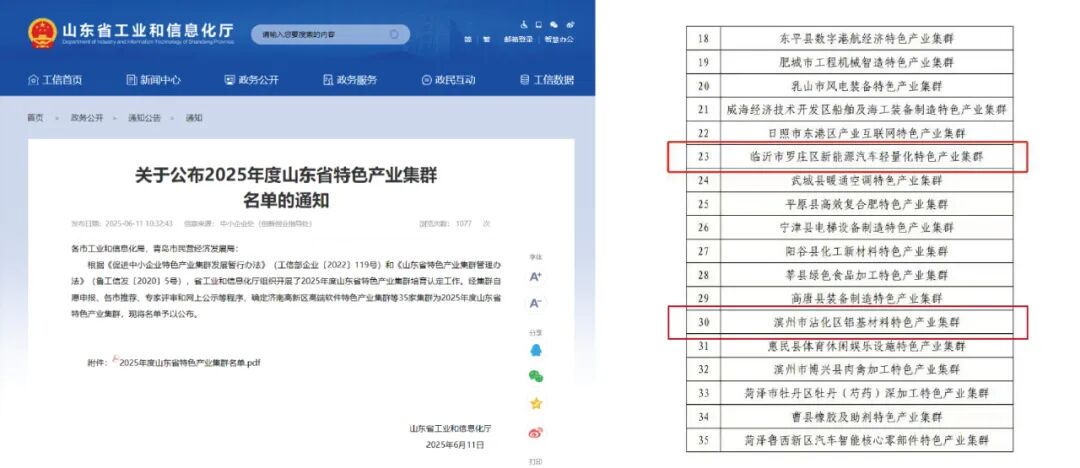
Task: Select row 27 阳谷县化工新材料特色产业集群
Action: point(849,252)
